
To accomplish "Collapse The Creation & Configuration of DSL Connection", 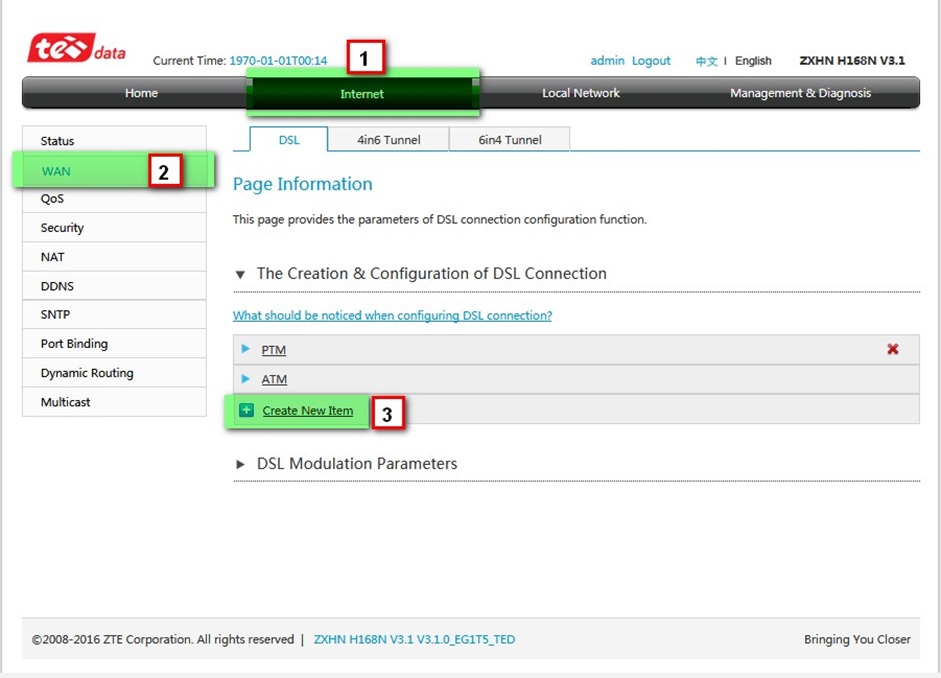I will (240, 274).
